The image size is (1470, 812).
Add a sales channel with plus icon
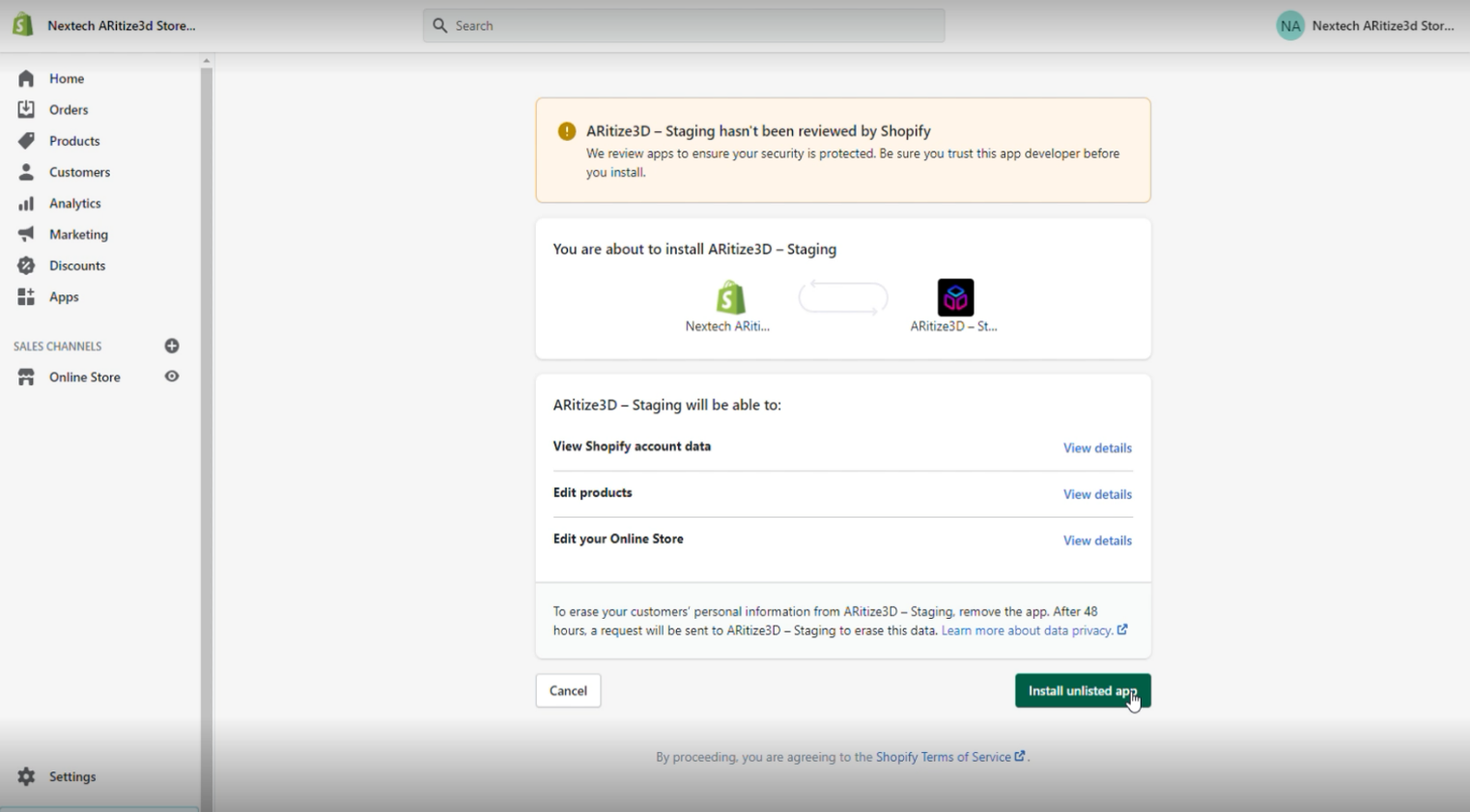tap(172, 346)
